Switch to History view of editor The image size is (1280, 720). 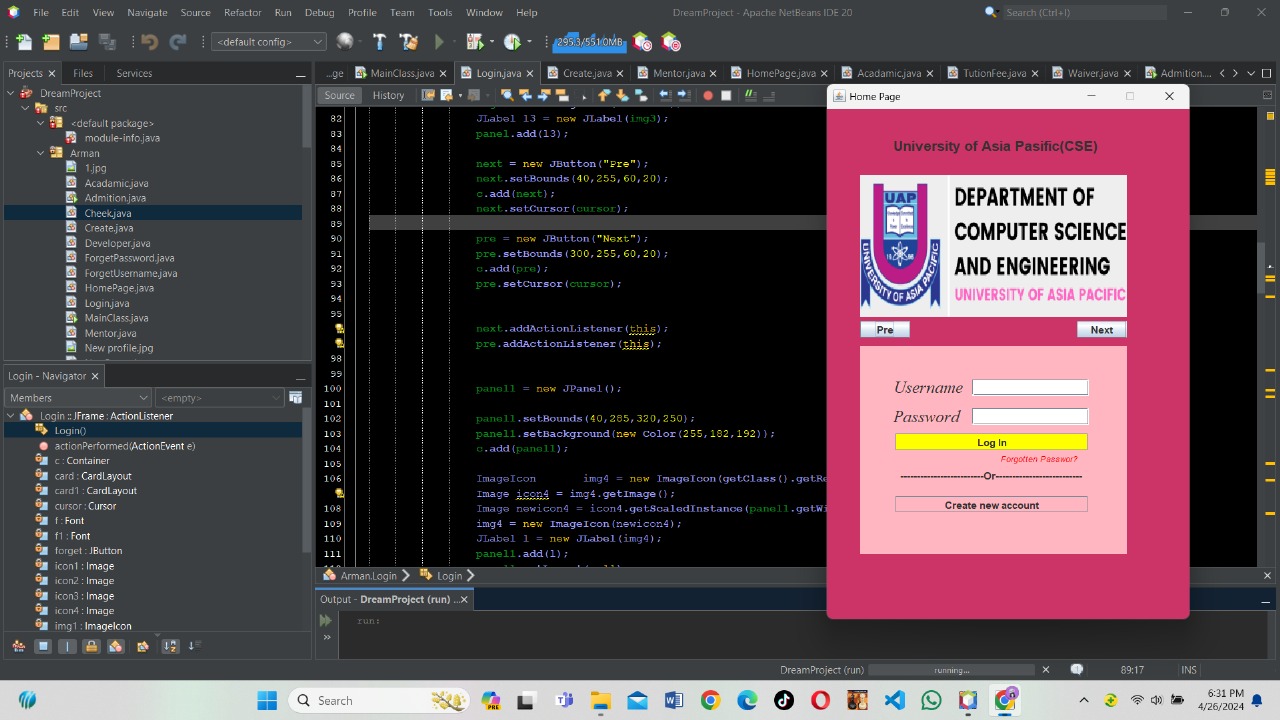coord(388,95)
